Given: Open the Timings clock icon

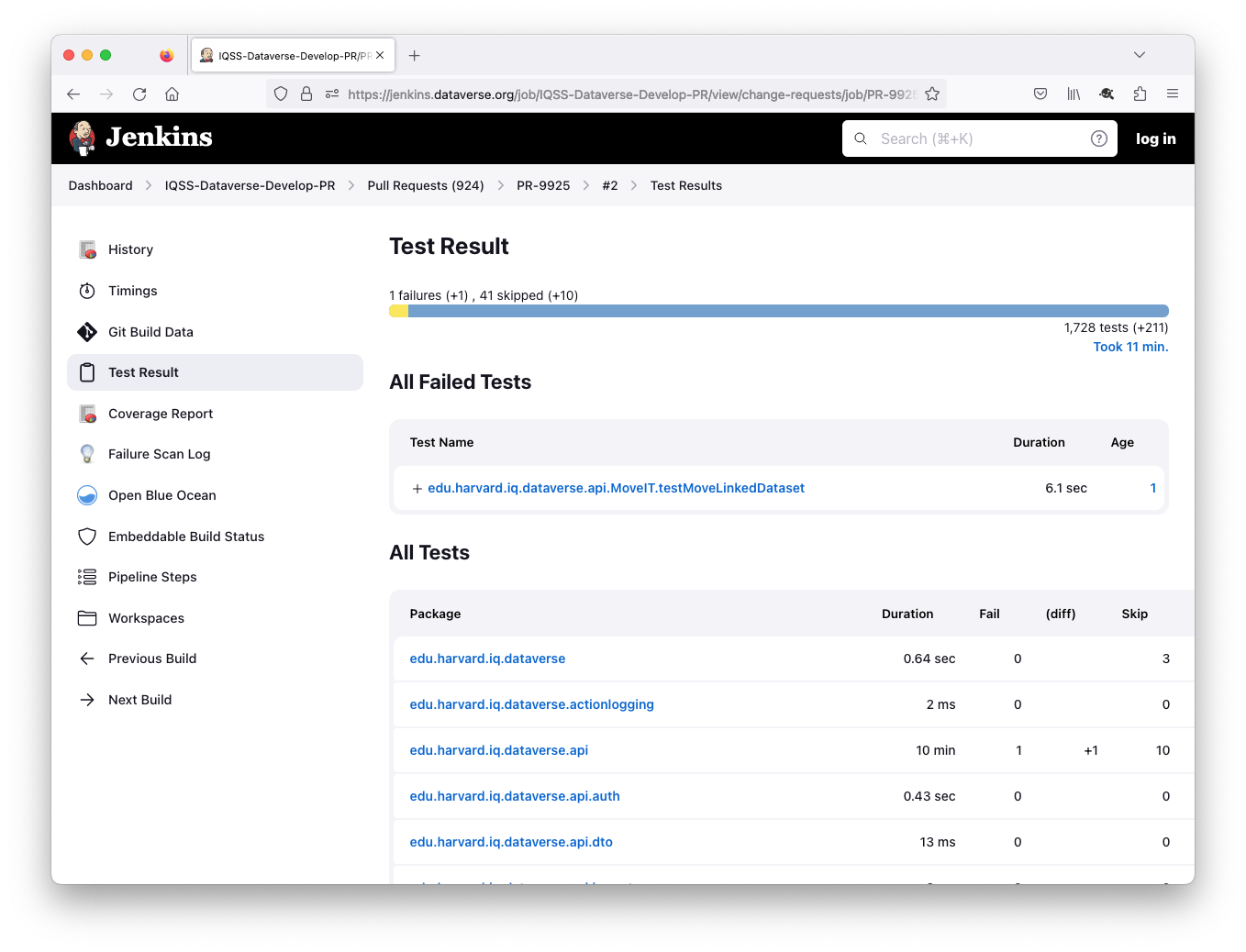Looking at the screenshot, I should click(x=87, y=291).
